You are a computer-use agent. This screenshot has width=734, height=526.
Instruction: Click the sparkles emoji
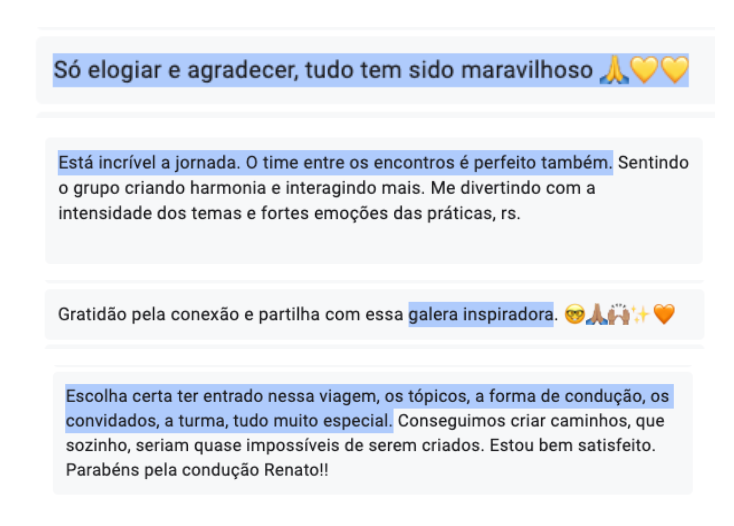pos(640,316)
